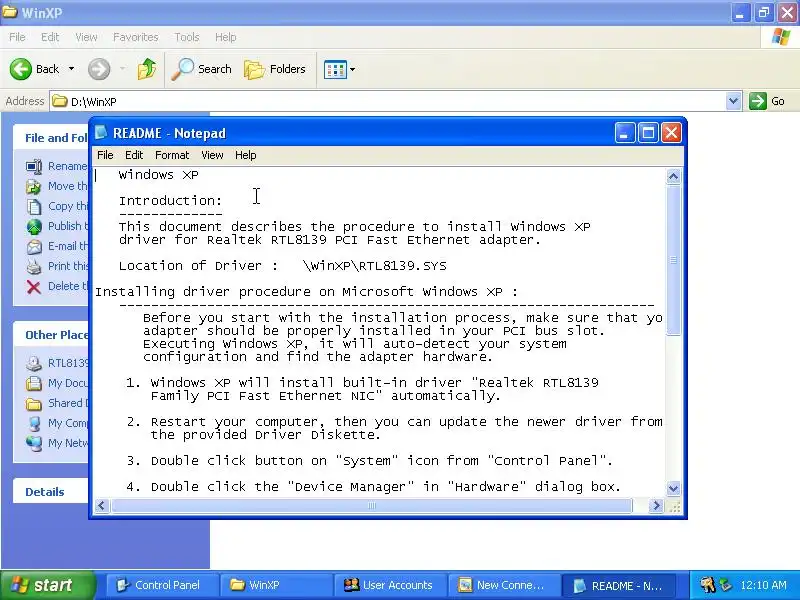Click the second system tray icon
The height and width of the screenshot is (600, 800).
click(x=725, y=585)
